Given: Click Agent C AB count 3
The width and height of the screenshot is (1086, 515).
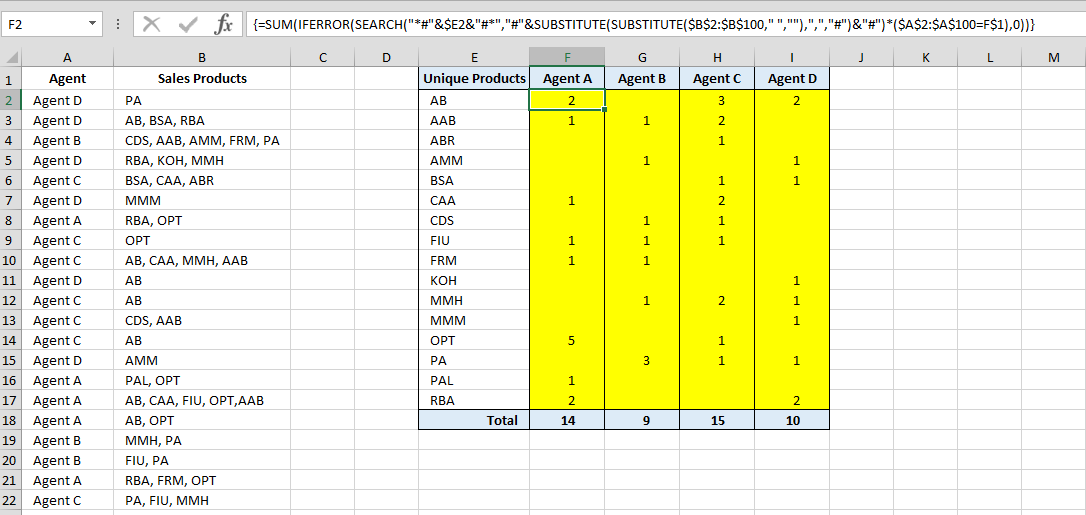Looking at the screenshot, I should (717, 100).
